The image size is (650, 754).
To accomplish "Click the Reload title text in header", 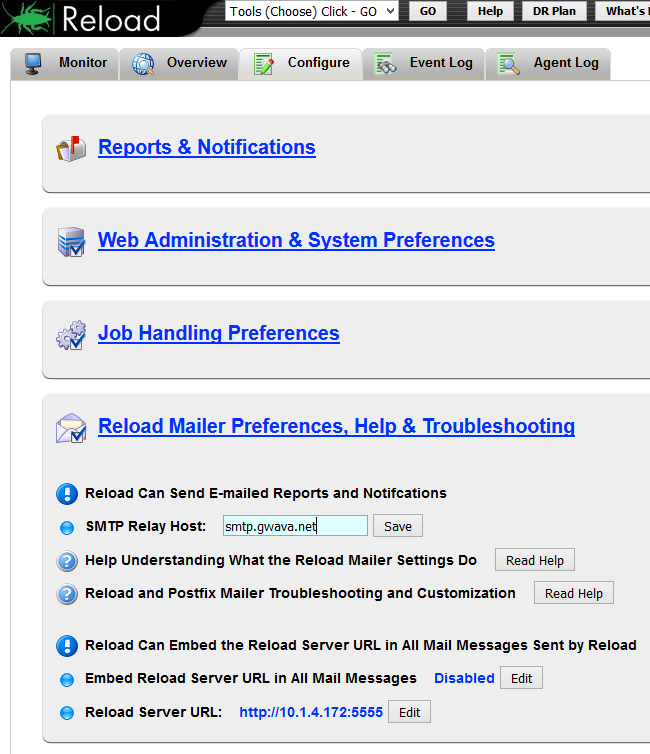I will (x=111, y=19).
